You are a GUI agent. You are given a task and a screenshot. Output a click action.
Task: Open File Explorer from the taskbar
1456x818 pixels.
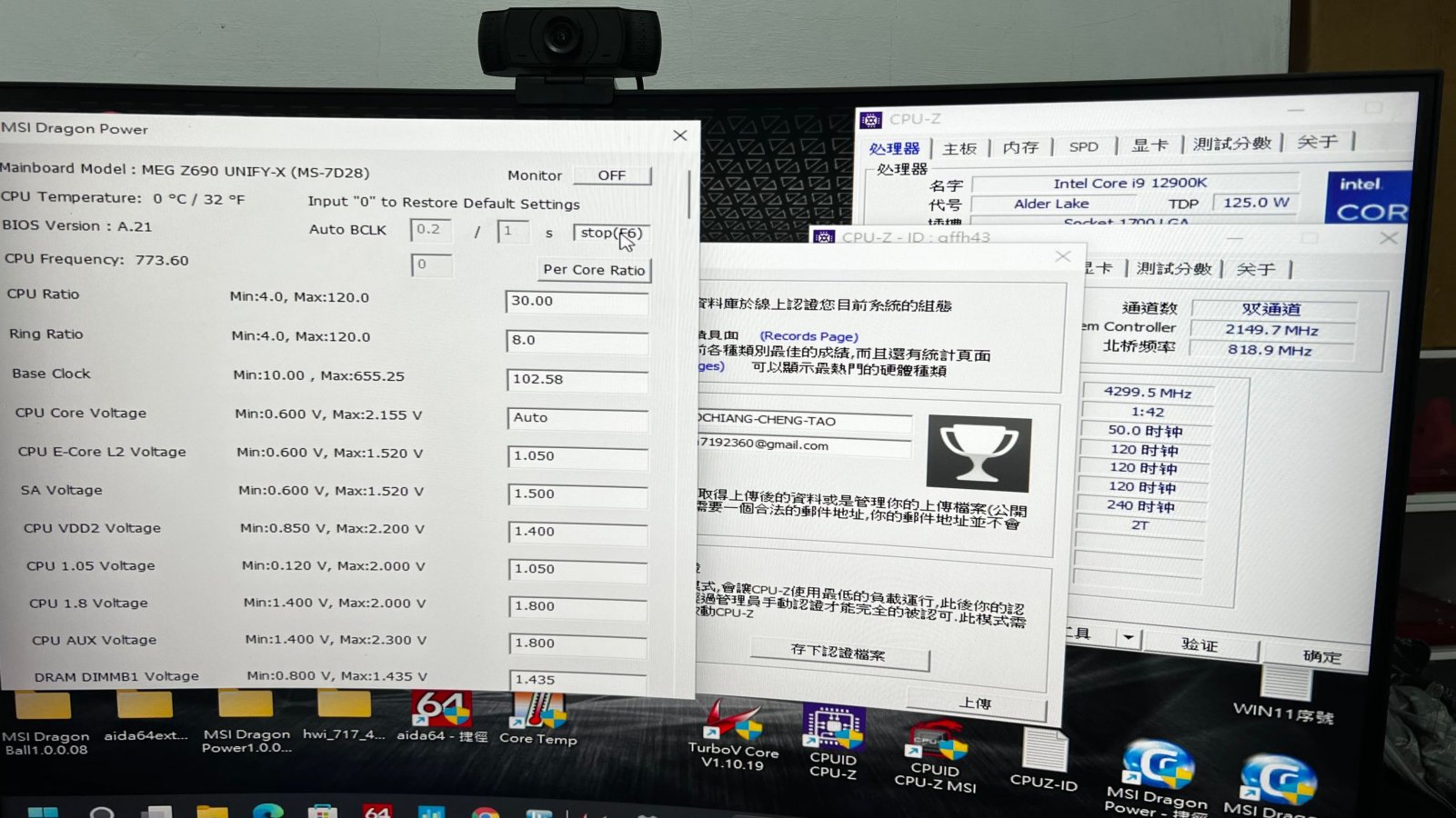212,810
